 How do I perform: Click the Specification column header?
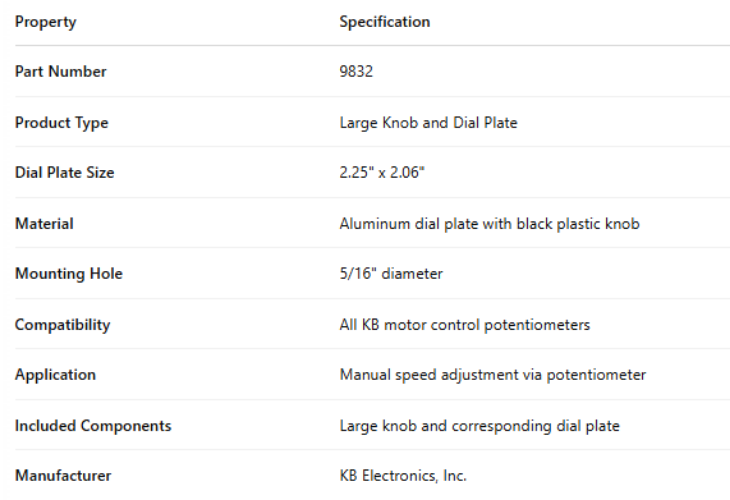385,22
